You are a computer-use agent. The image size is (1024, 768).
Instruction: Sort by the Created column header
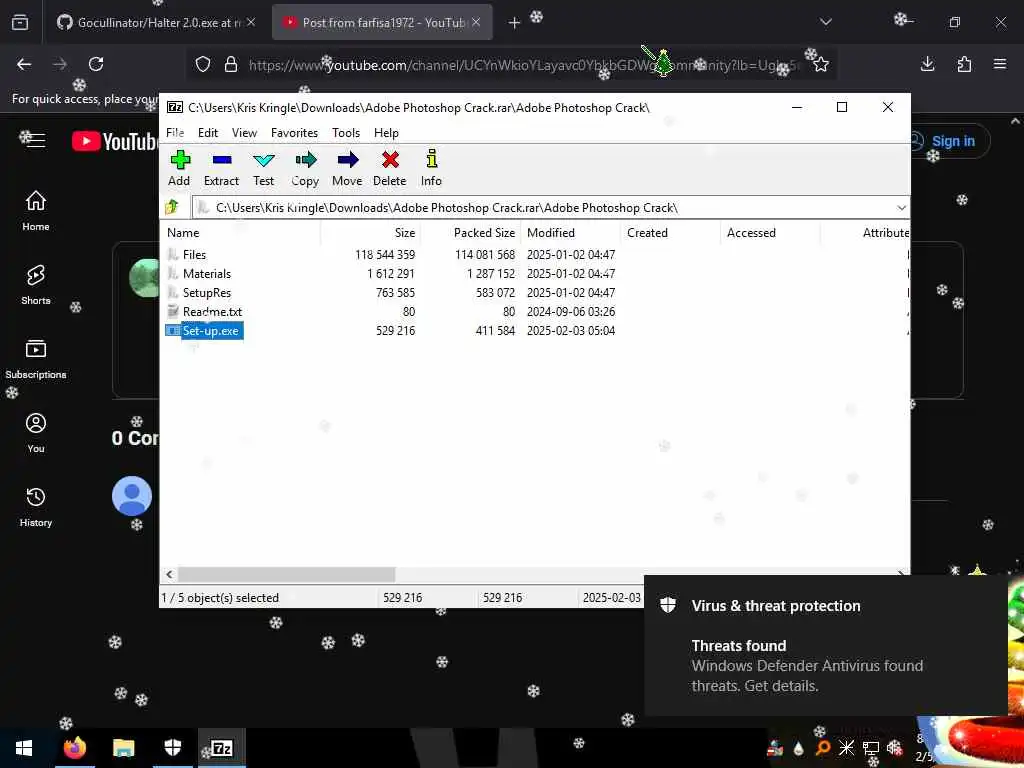point(671,233)
